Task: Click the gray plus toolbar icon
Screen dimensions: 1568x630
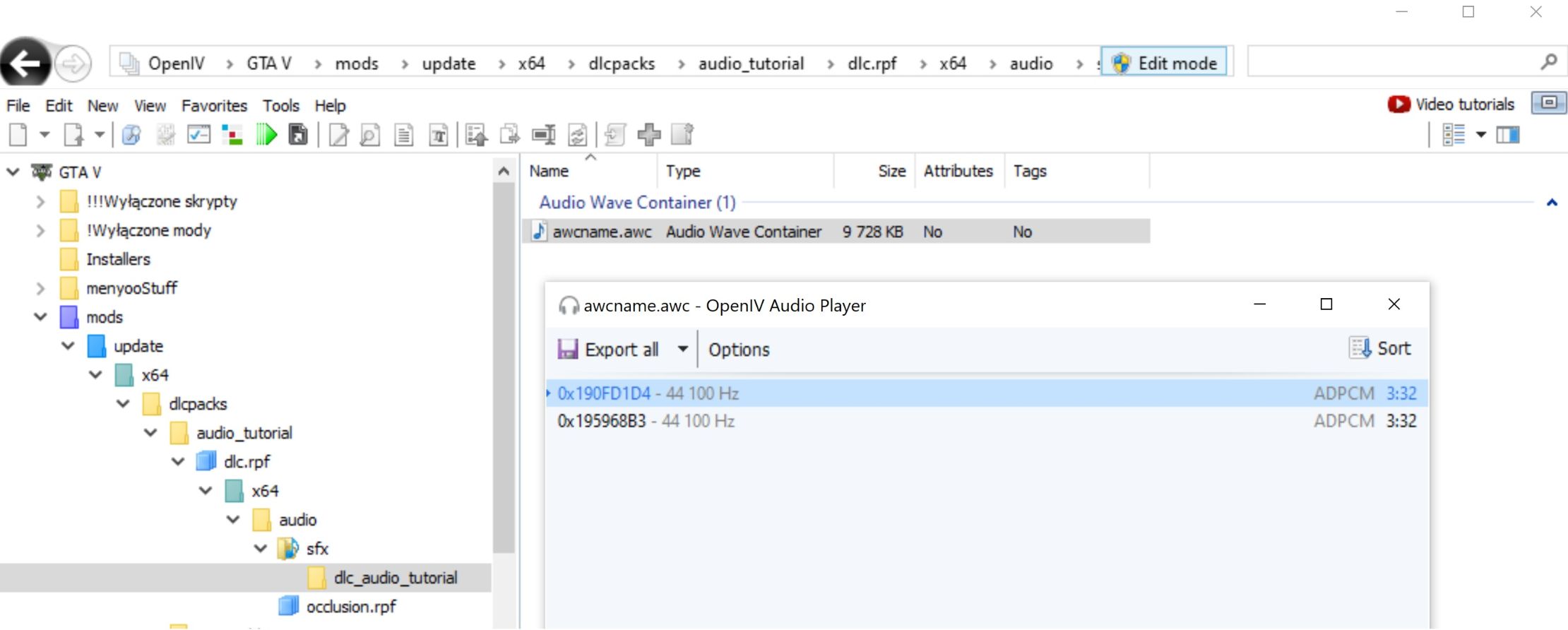Action: (648, 134)
